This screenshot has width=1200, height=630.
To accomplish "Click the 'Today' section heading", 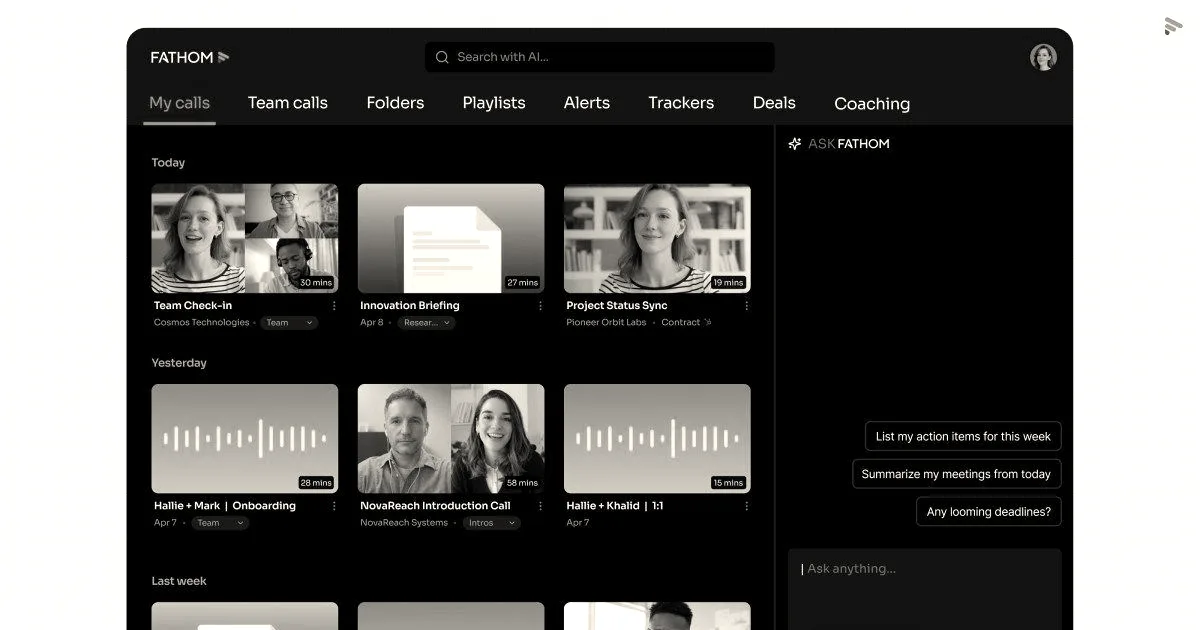I will click(x=168, y=163).
